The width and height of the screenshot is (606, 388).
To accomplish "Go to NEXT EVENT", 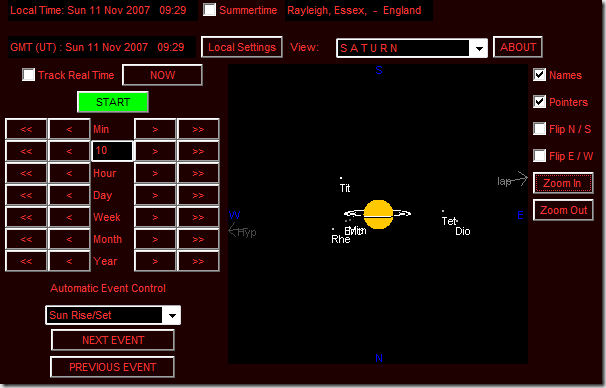I will tap(113, 340).
